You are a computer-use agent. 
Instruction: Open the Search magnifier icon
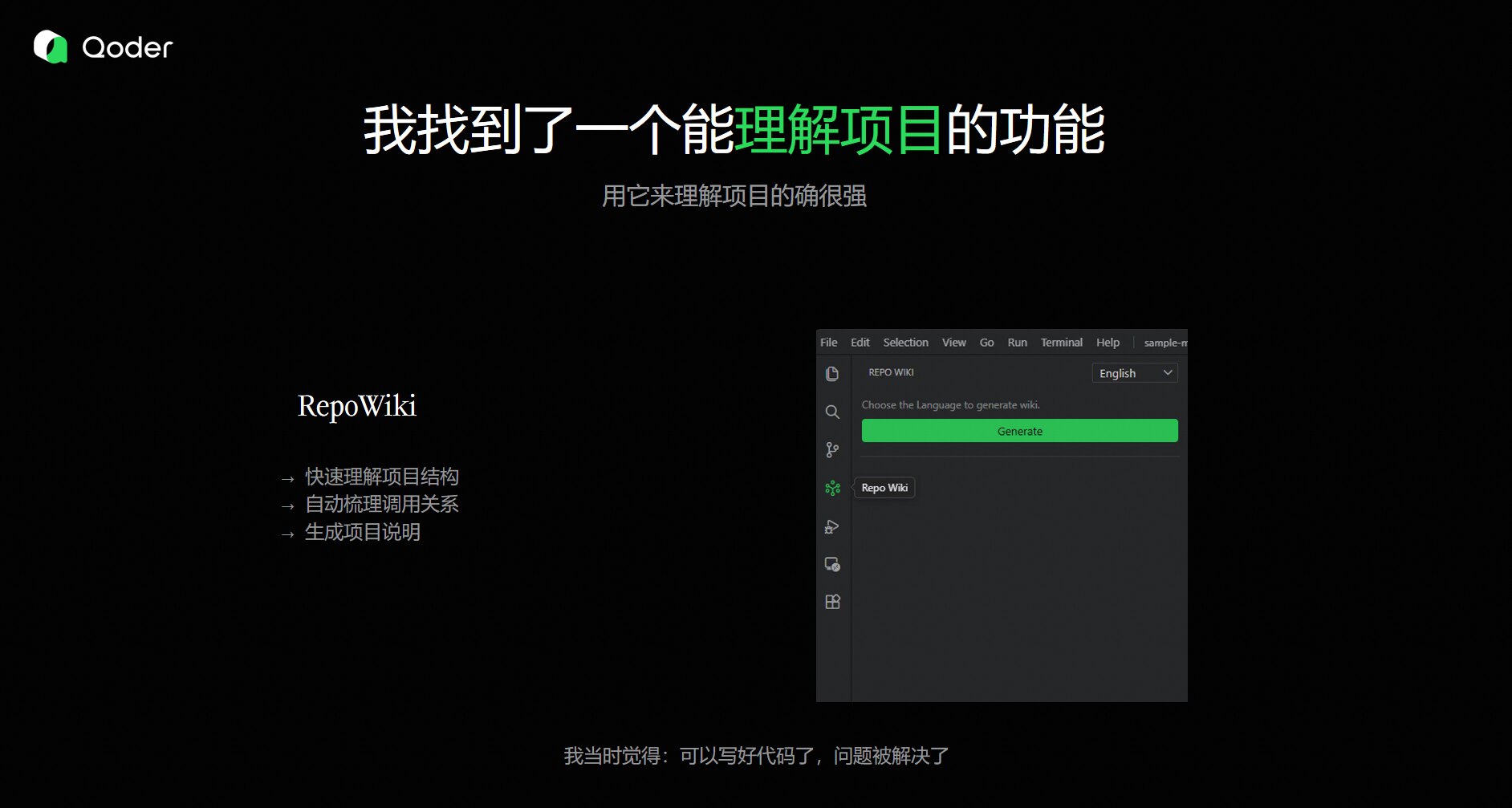coord(832,412)
